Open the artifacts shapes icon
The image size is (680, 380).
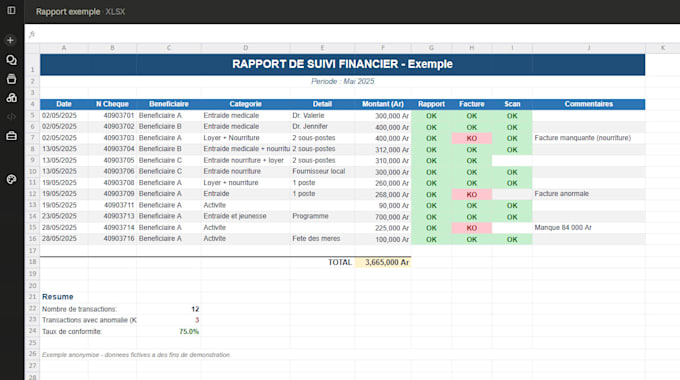click(x=11, y=98)
